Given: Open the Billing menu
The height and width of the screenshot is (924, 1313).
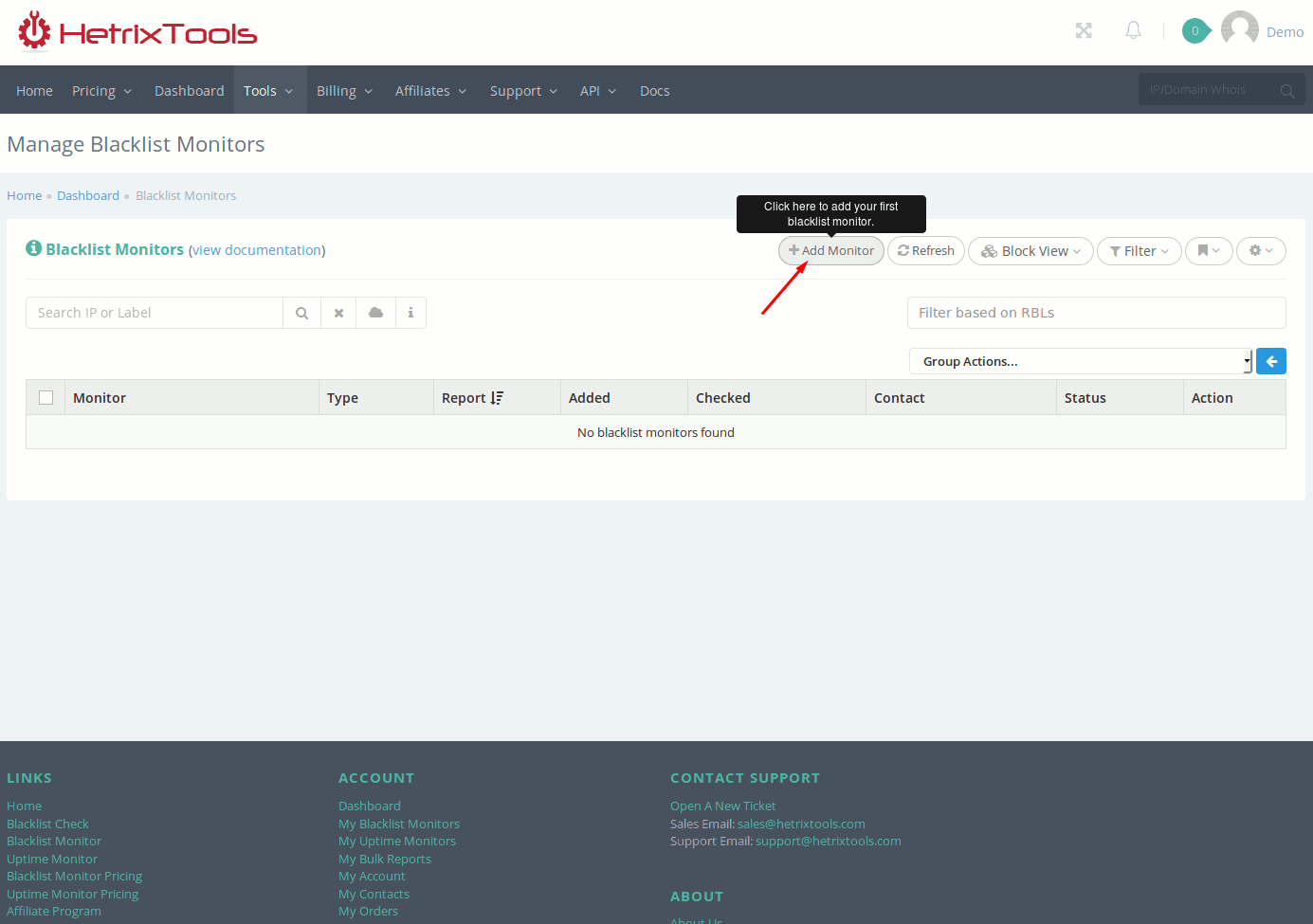Looking at the screenshot, I should pyautogui.click(x=344, y=91).
